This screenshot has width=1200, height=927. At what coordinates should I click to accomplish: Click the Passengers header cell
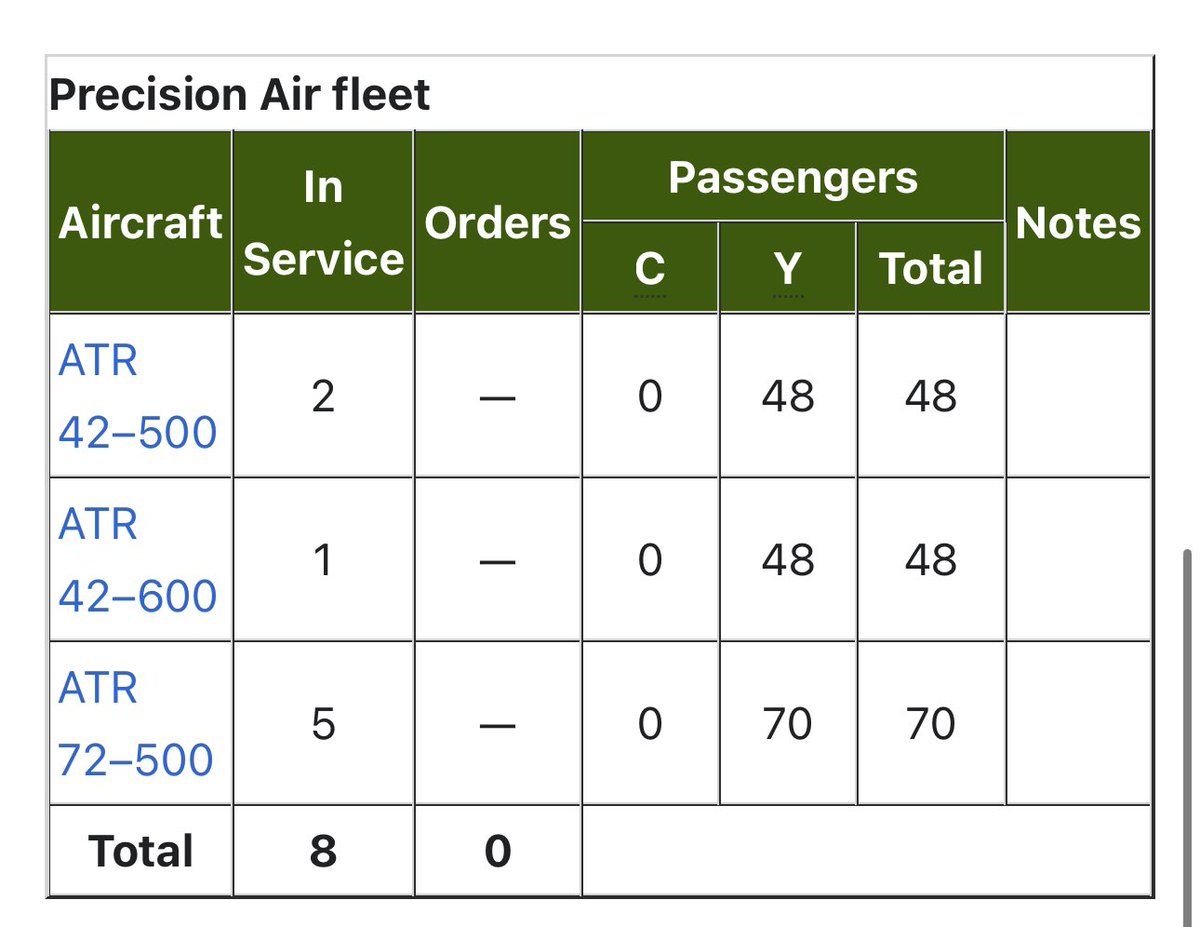coord(793,177)
